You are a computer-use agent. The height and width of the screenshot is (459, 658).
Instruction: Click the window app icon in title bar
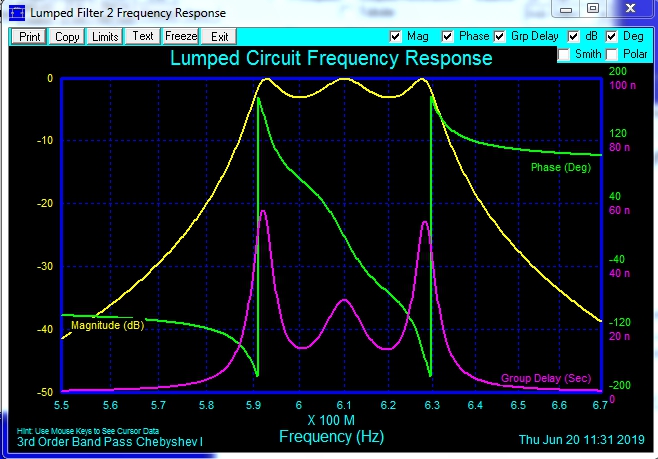pos(17,13)
